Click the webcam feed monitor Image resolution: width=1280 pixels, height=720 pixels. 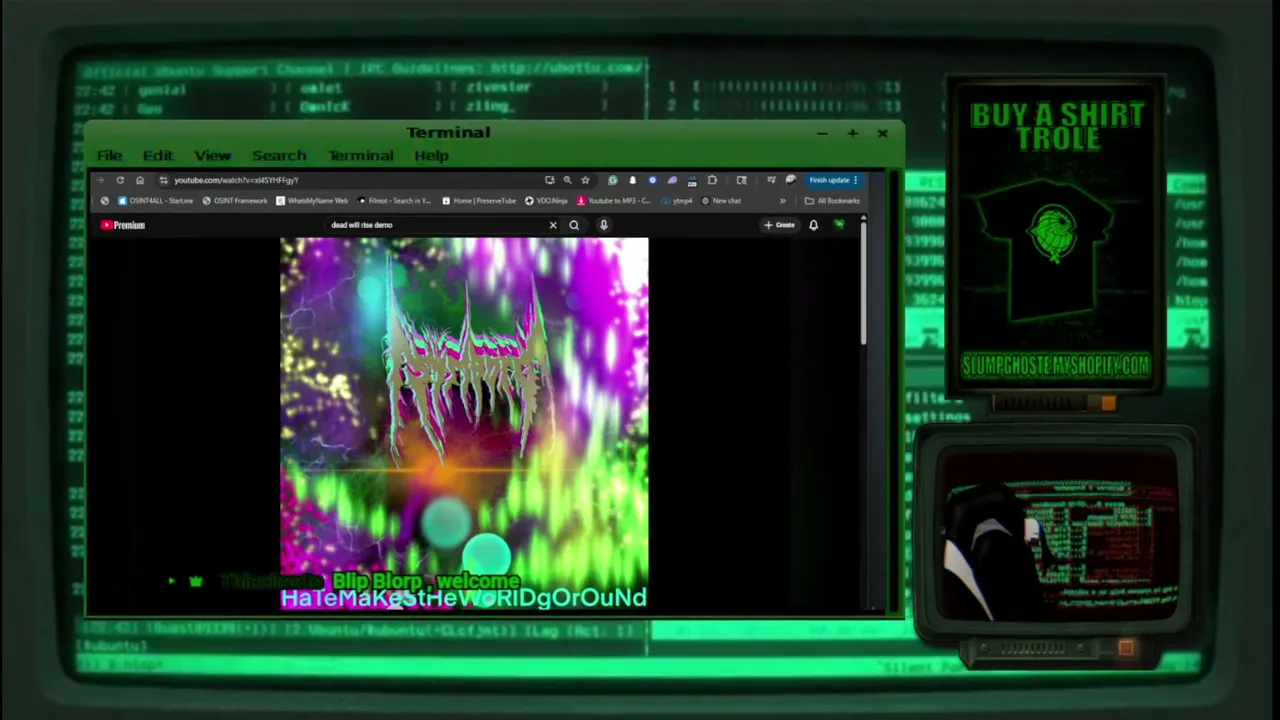pos(1057,537)
